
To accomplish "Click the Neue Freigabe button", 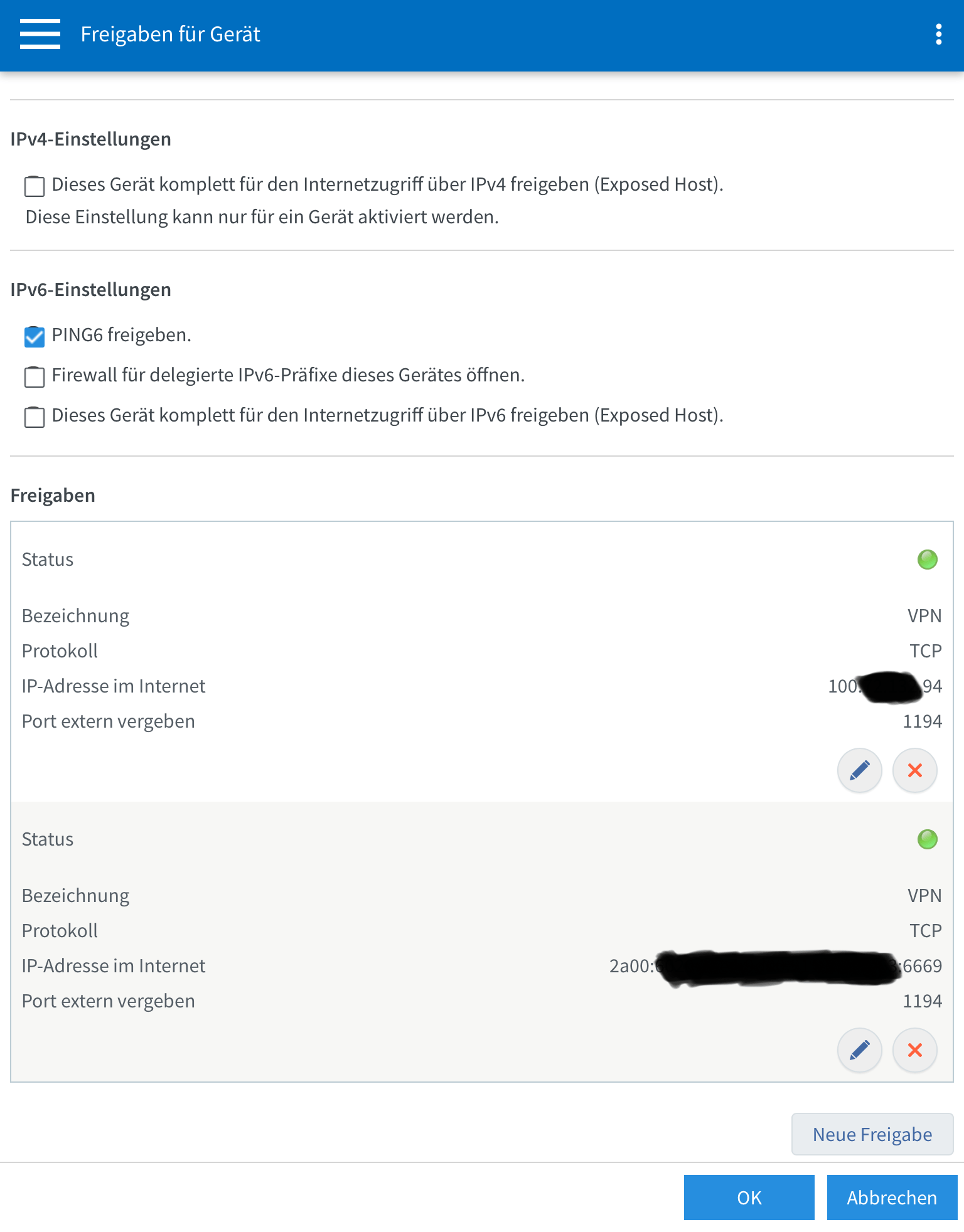I will point(872,1134).
